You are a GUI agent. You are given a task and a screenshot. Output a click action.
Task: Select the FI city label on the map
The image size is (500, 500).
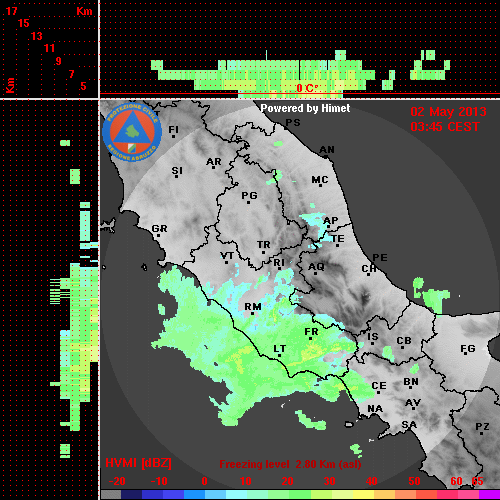(x=173, y=129)
